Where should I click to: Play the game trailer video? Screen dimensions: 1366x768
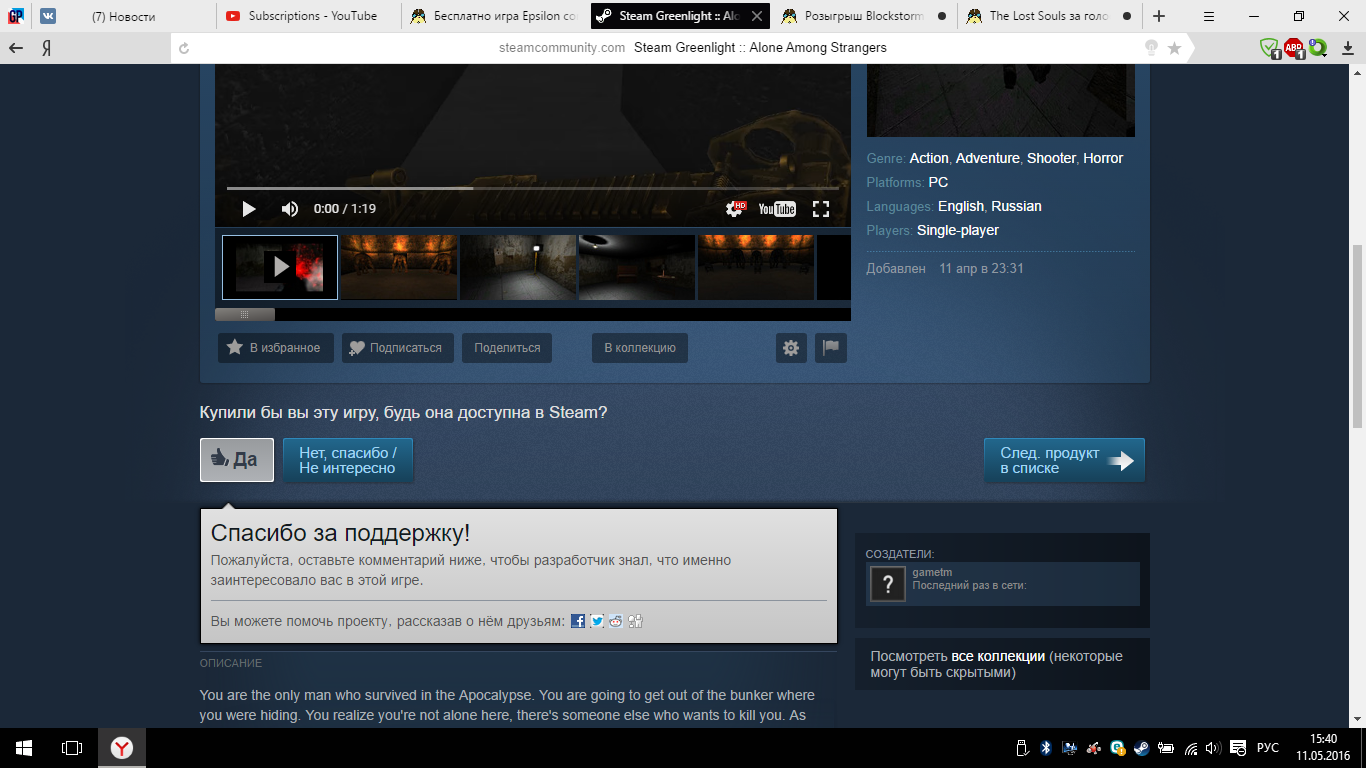tap(249, 209)
